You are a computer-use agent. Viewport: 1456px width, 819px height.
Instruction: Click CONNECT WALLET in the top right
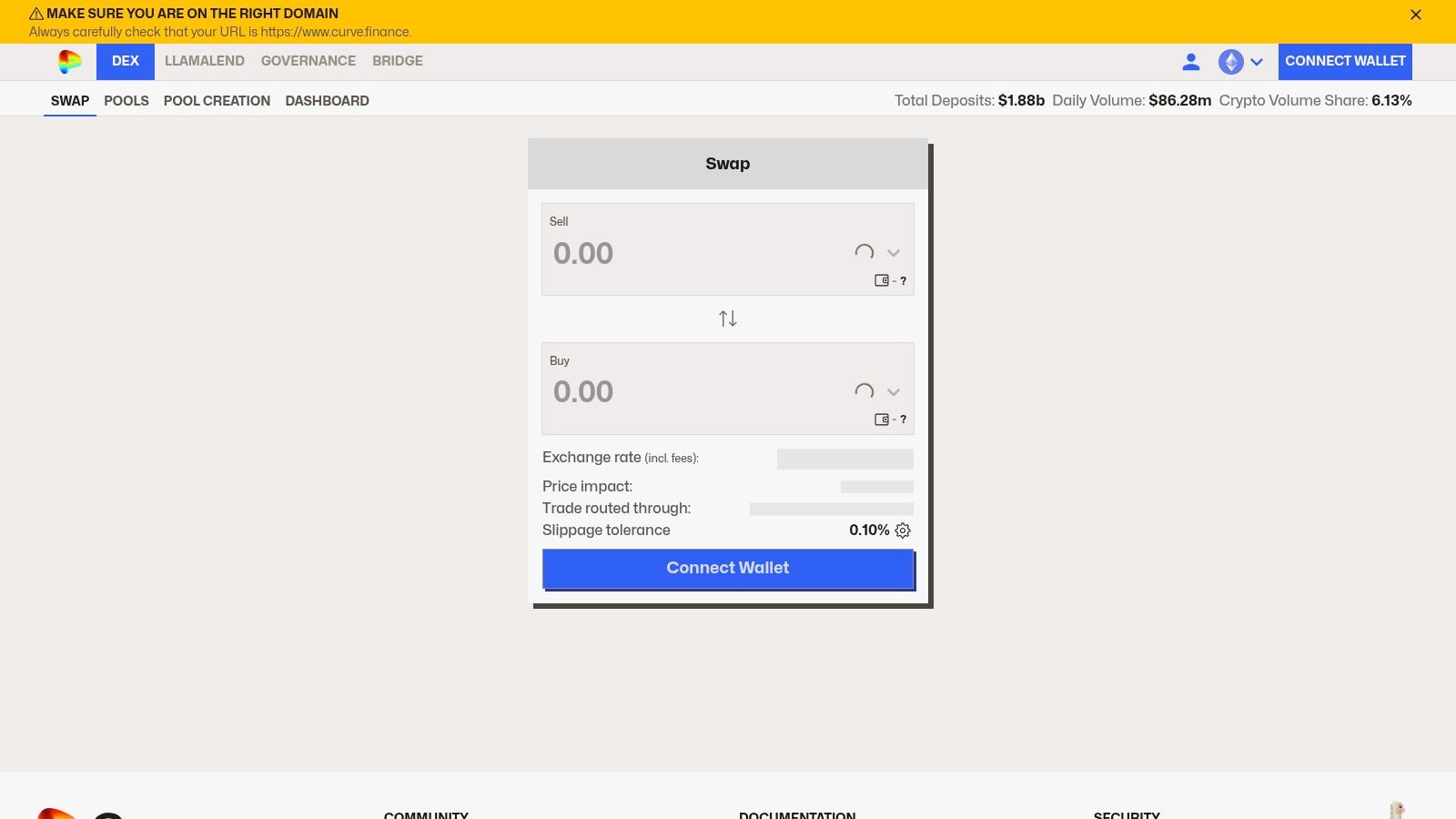[x=1345, y=61]
